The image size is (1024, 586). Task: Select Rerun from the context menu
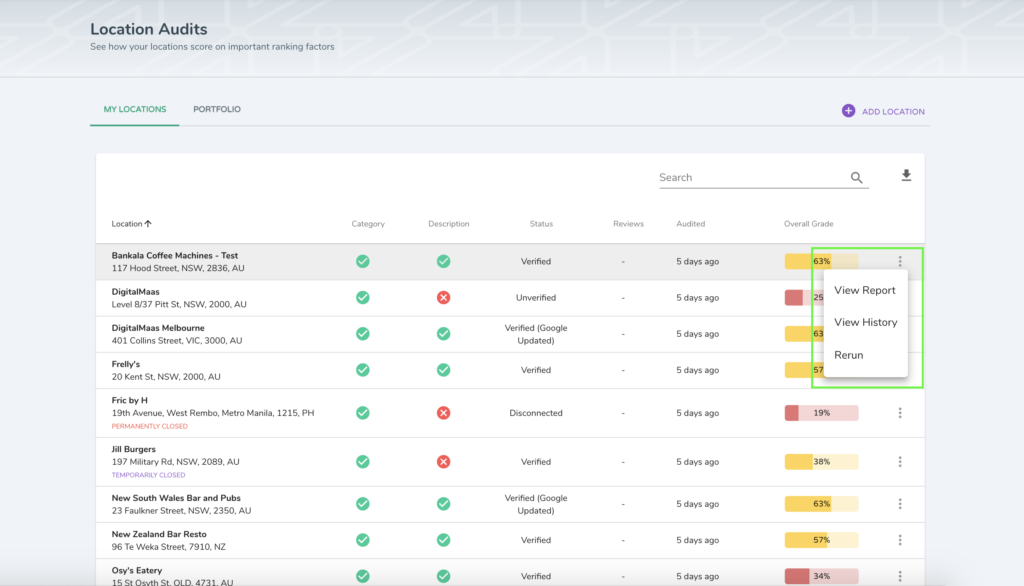point(848,355)
